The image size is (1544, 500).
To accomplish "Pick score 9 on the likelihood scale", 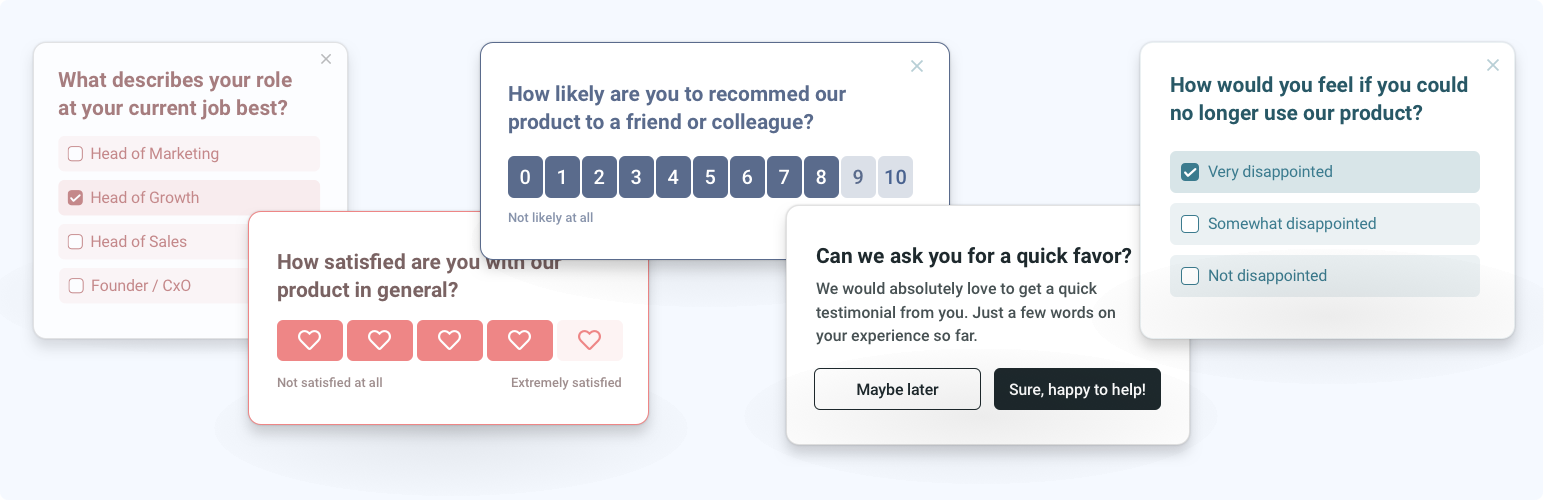I will click(x=858, y=177).
